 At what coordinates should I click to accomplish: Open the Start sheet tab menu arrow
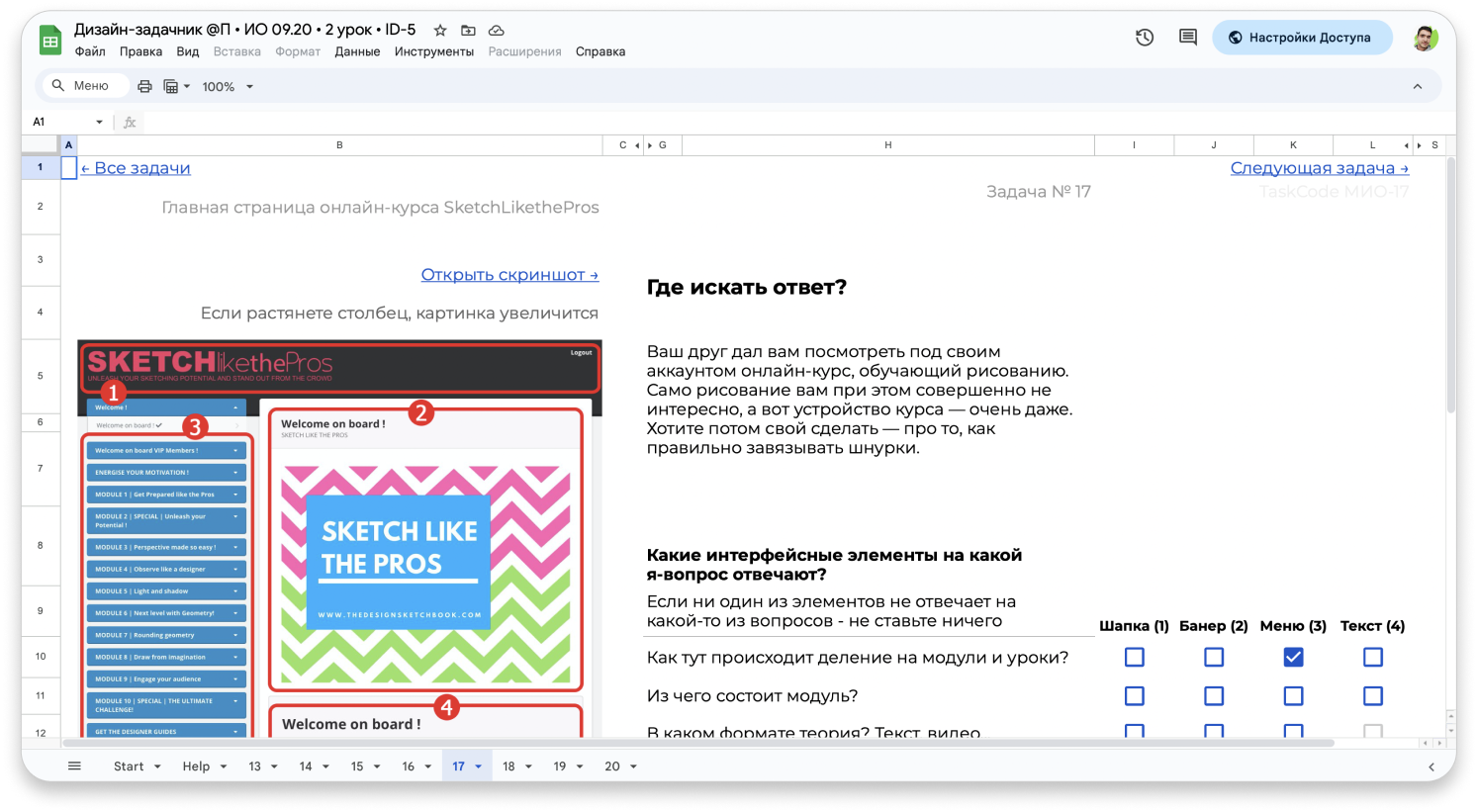coord(158,767)
